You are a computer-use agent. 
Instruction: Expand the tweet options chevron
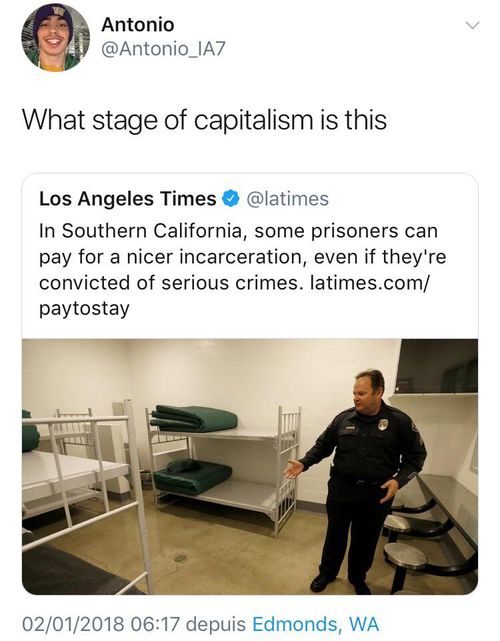point(472,26)
